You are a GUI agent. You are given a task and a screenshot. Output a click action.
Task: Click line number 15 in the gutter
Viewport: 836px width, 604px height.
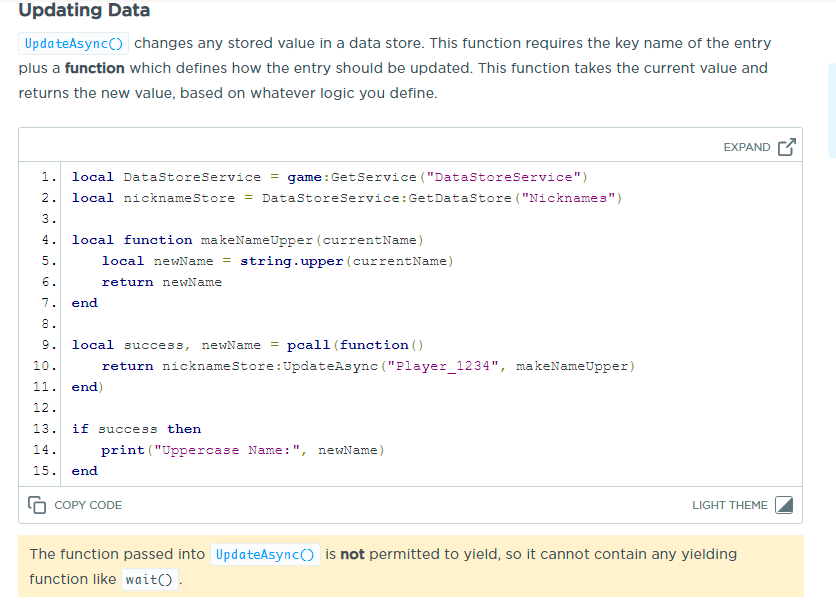click(x=45, y=471)
